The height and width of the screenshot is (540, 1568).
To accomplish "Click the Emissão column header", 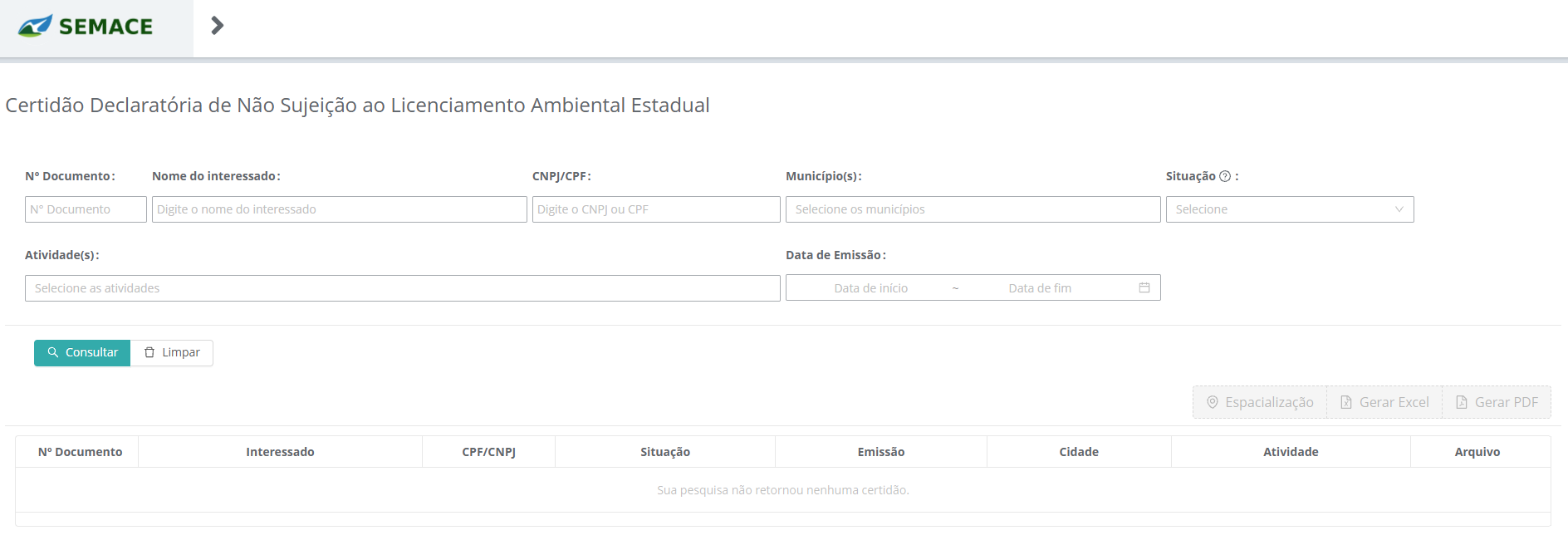I will [x=881, y=452].
